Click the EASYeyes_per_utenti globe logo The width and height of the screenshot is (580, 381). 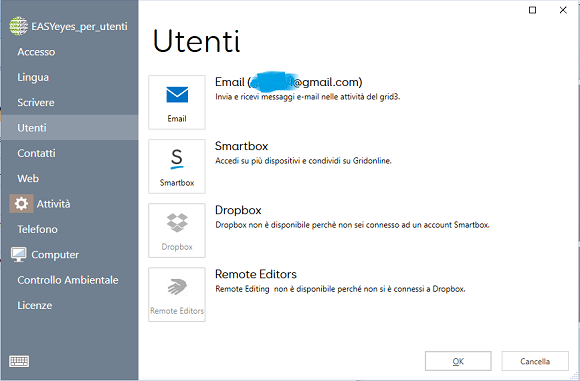(x=18, y=26)
